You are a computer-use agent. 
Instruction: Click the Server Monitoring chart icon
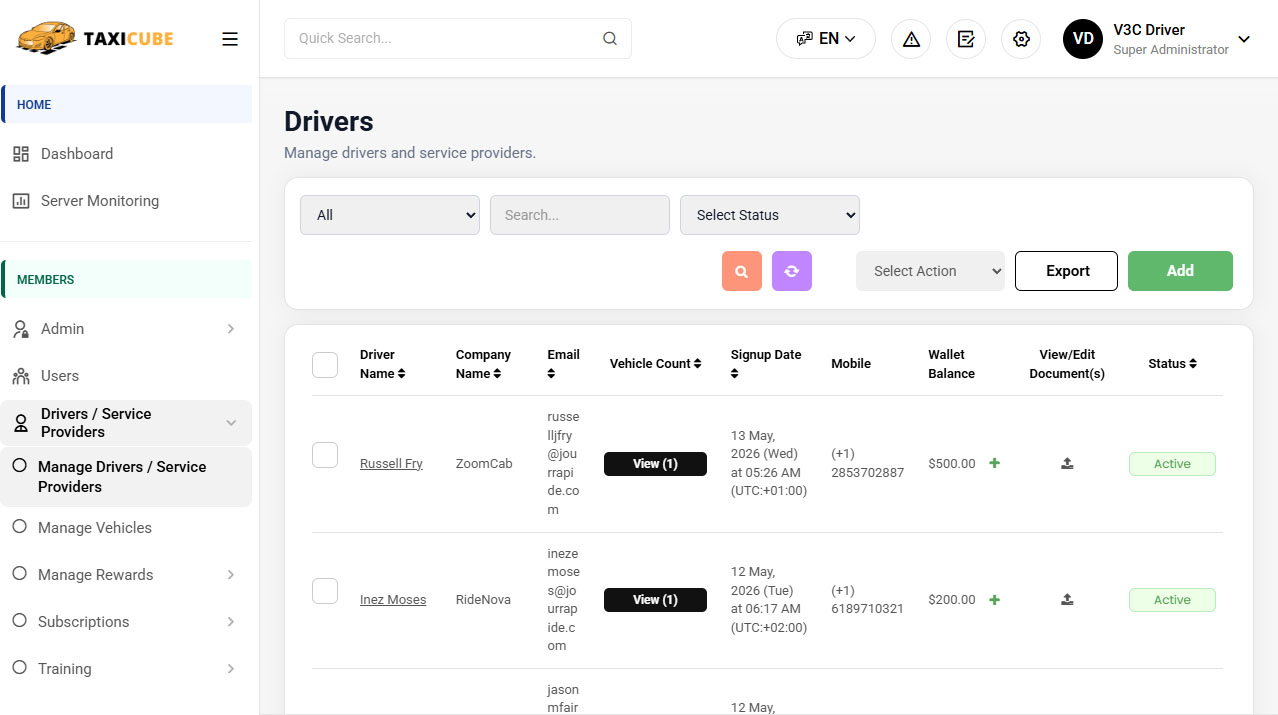coord(21,201)
